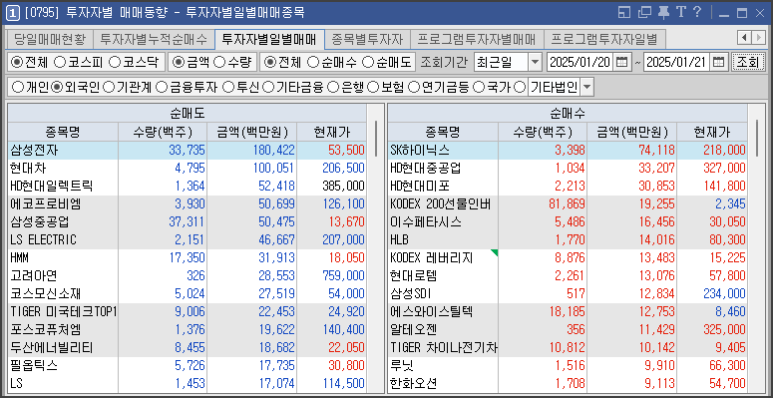Select the 보험 investor radio button
Screen dimensions: 773x398
[373, 88]
